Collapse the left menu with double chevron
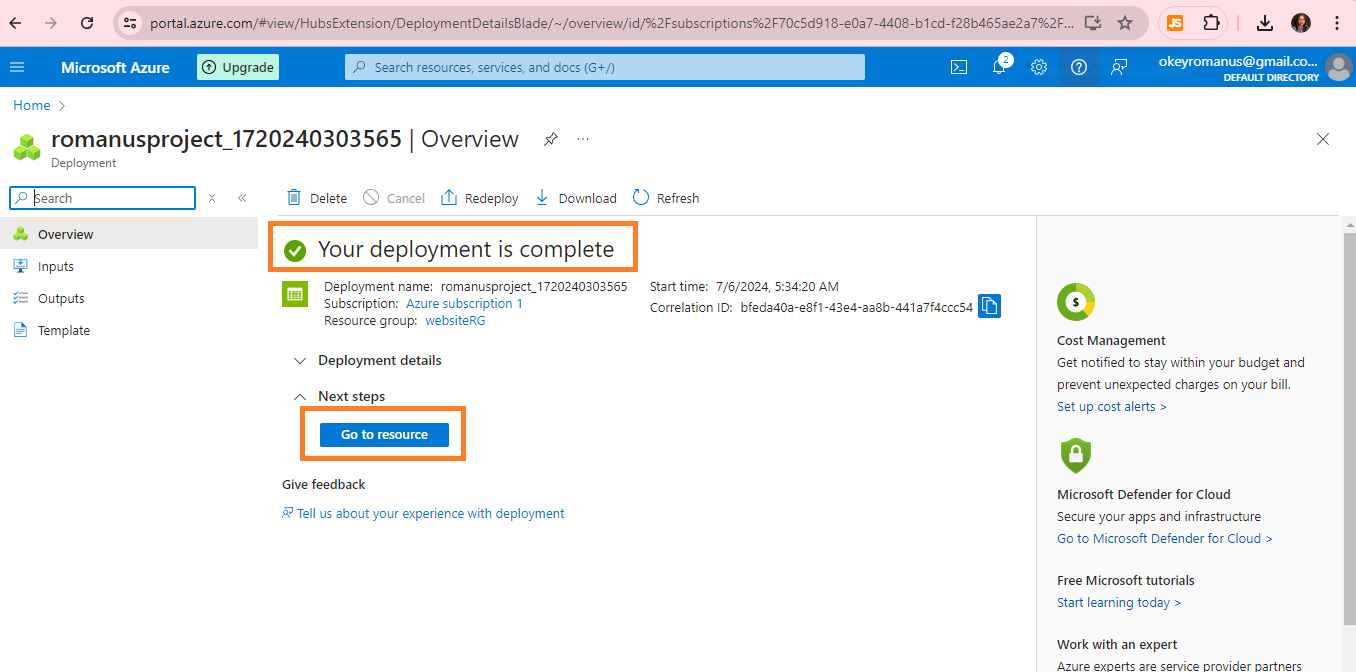This screenshot has width=1356, height=672. pyautogui.click(x=242, y=198)
